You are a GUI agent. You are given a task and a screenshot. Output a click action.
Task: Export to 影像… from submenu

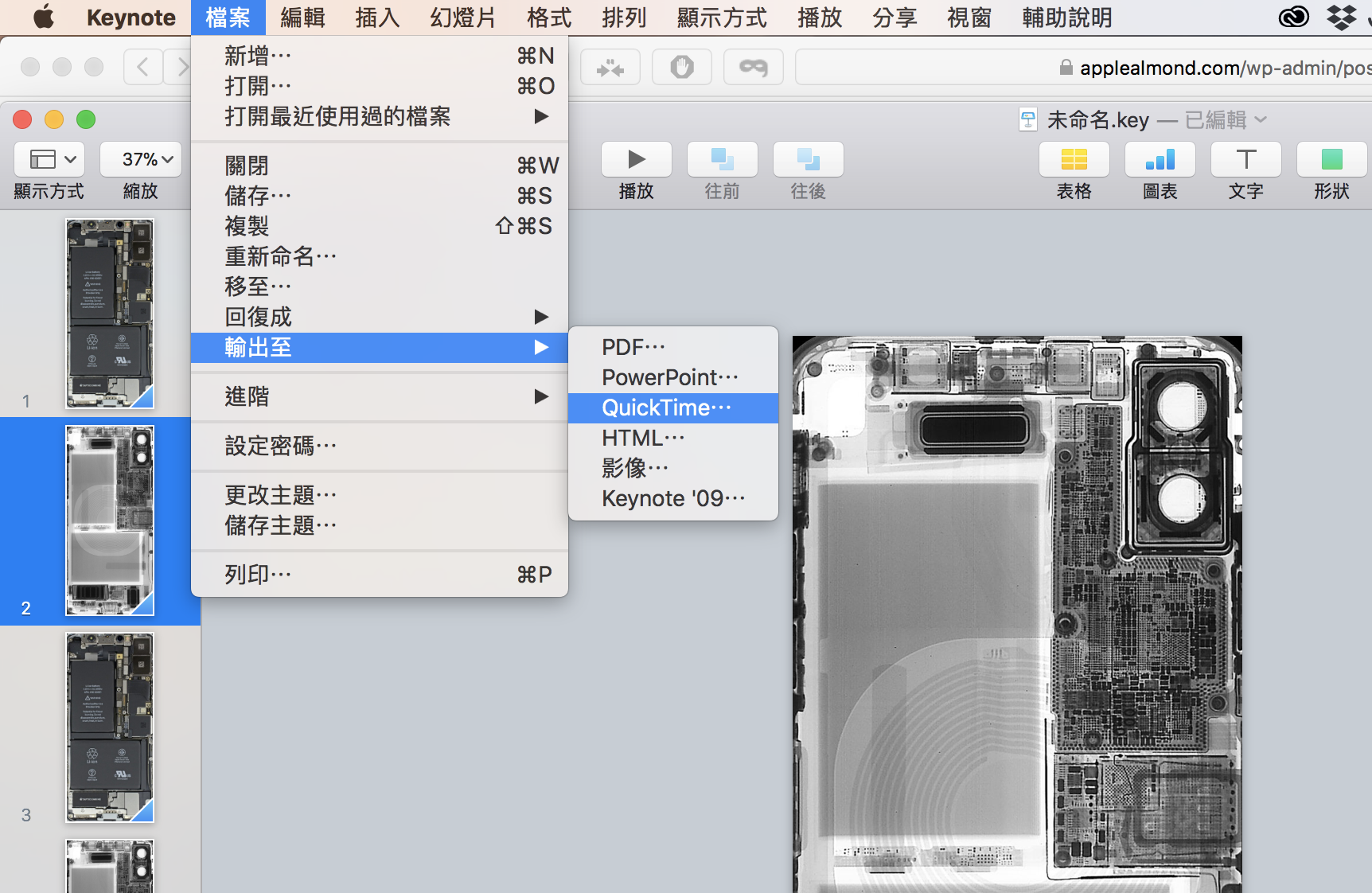(673, 468)
